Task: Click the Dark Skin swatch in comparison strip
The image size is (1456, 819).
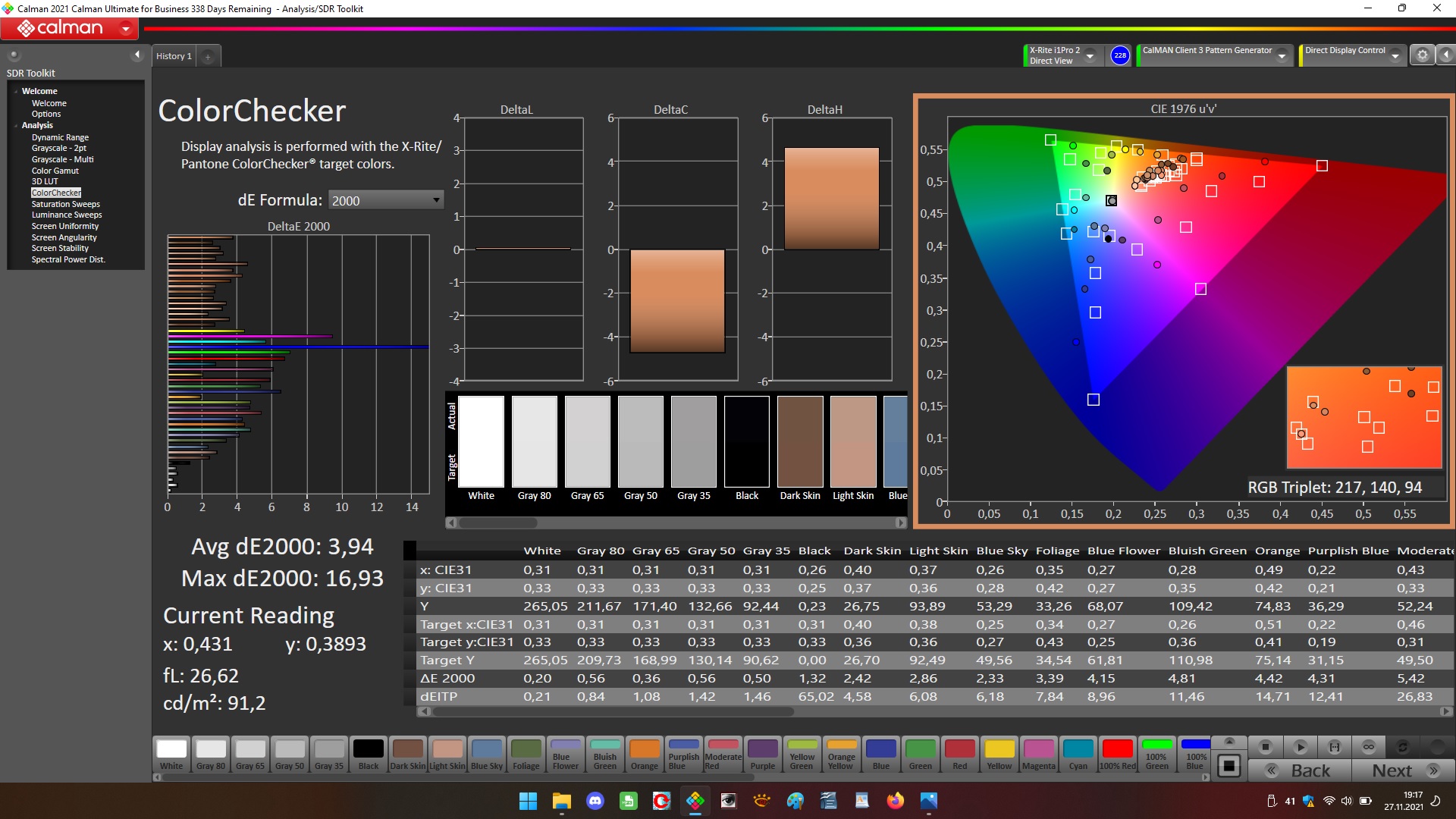Action: (x=800, y=441)
